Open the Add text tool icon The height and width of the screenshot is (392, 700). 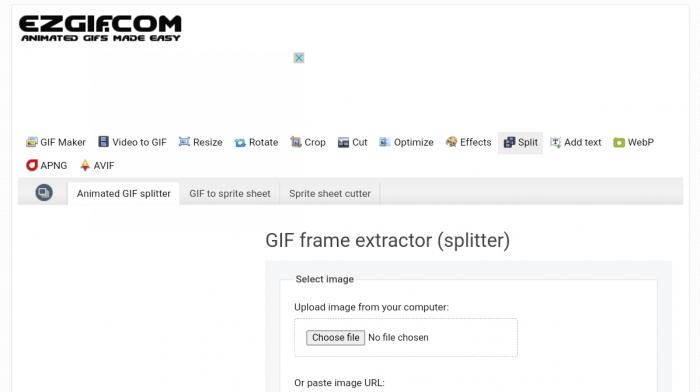click(x=555, y=142)
